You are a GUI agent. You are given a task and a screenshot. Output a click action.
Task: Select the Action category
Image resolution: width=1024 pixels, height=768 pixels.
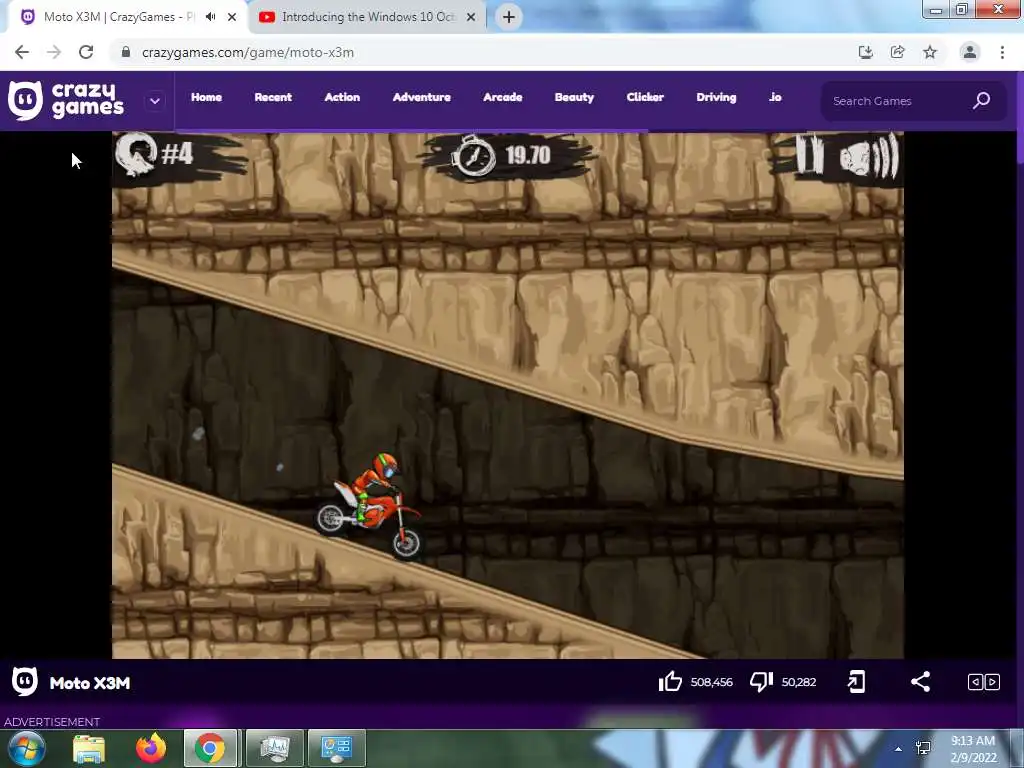[342, 97]
